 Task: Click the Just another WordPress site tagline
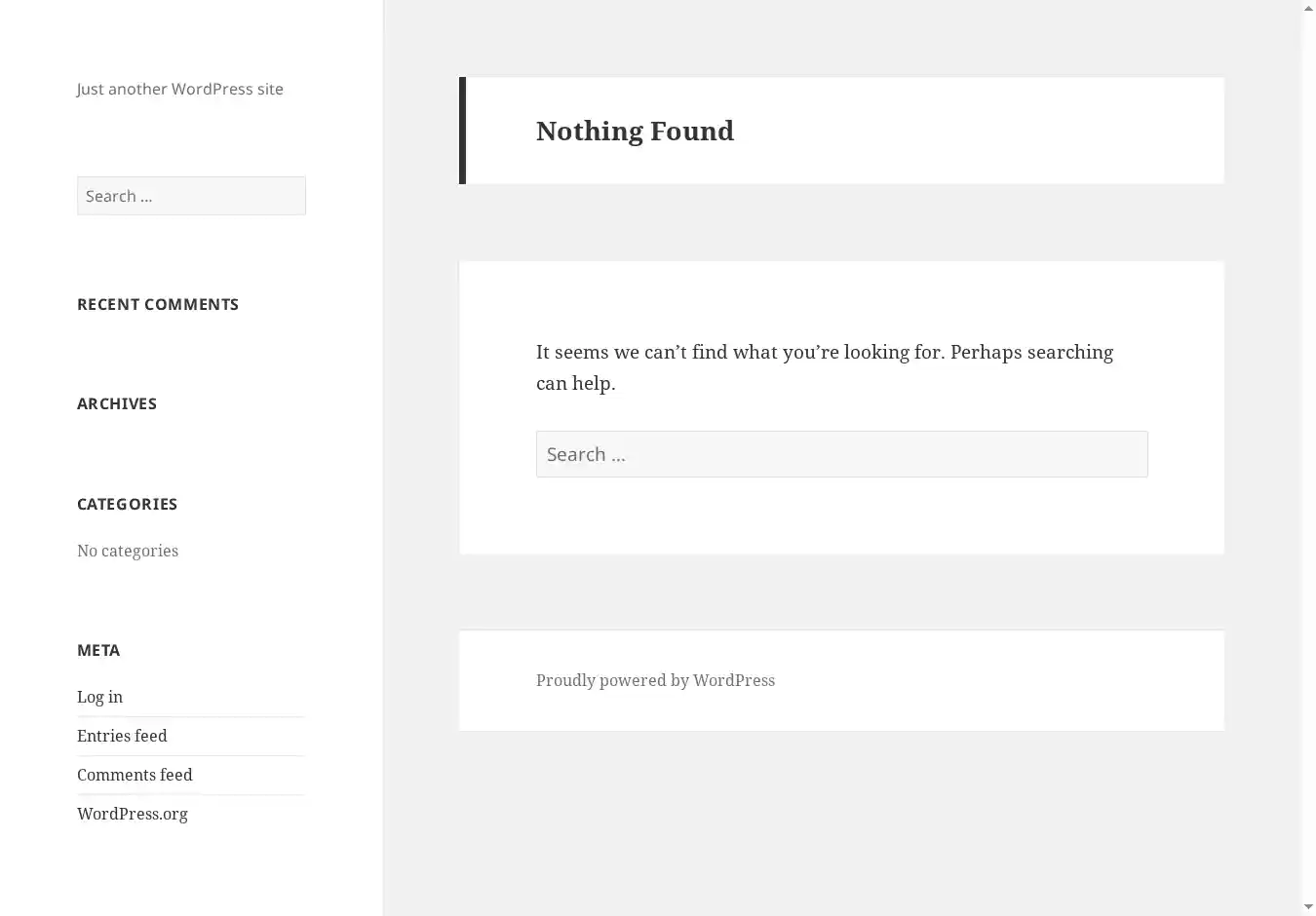click(179, 89)
